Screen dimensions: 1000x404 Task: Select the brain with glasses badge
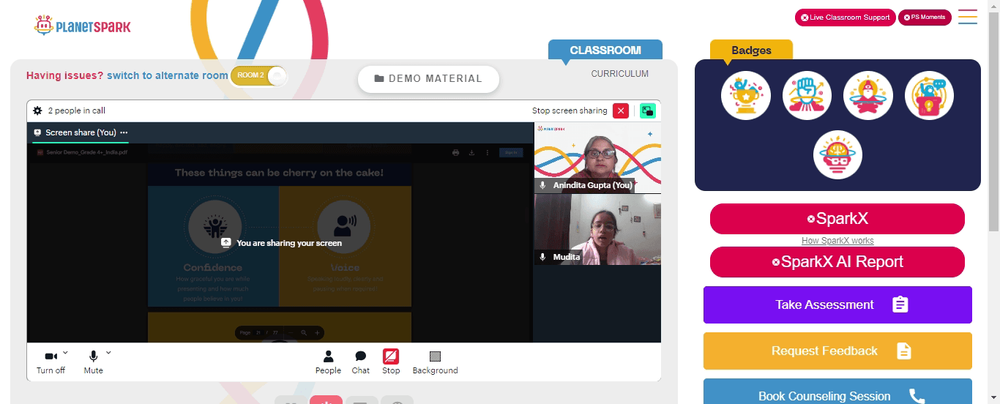837,154
